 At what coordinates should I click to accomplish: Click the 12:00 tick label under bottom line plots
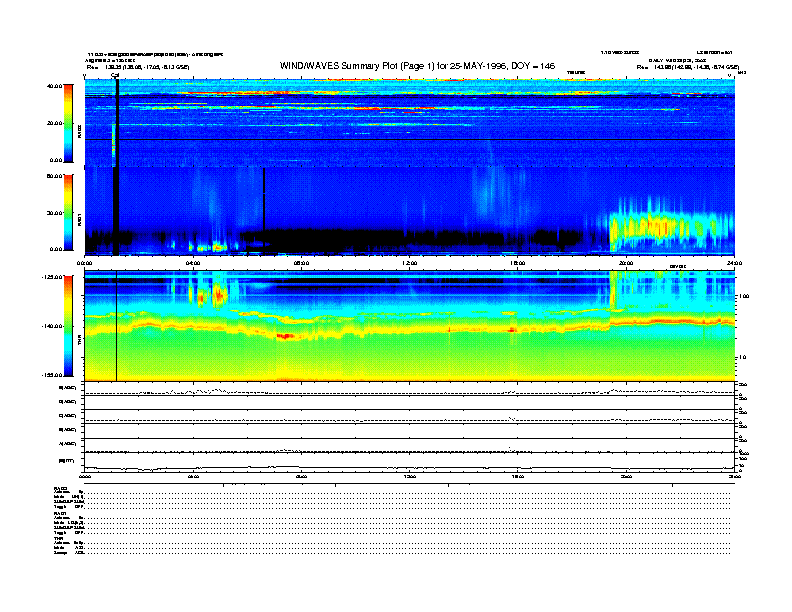pos(410,477)
